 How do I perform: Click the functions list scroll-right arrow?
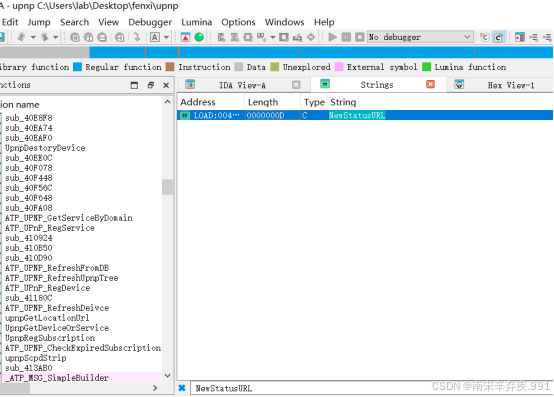(155, 388)
